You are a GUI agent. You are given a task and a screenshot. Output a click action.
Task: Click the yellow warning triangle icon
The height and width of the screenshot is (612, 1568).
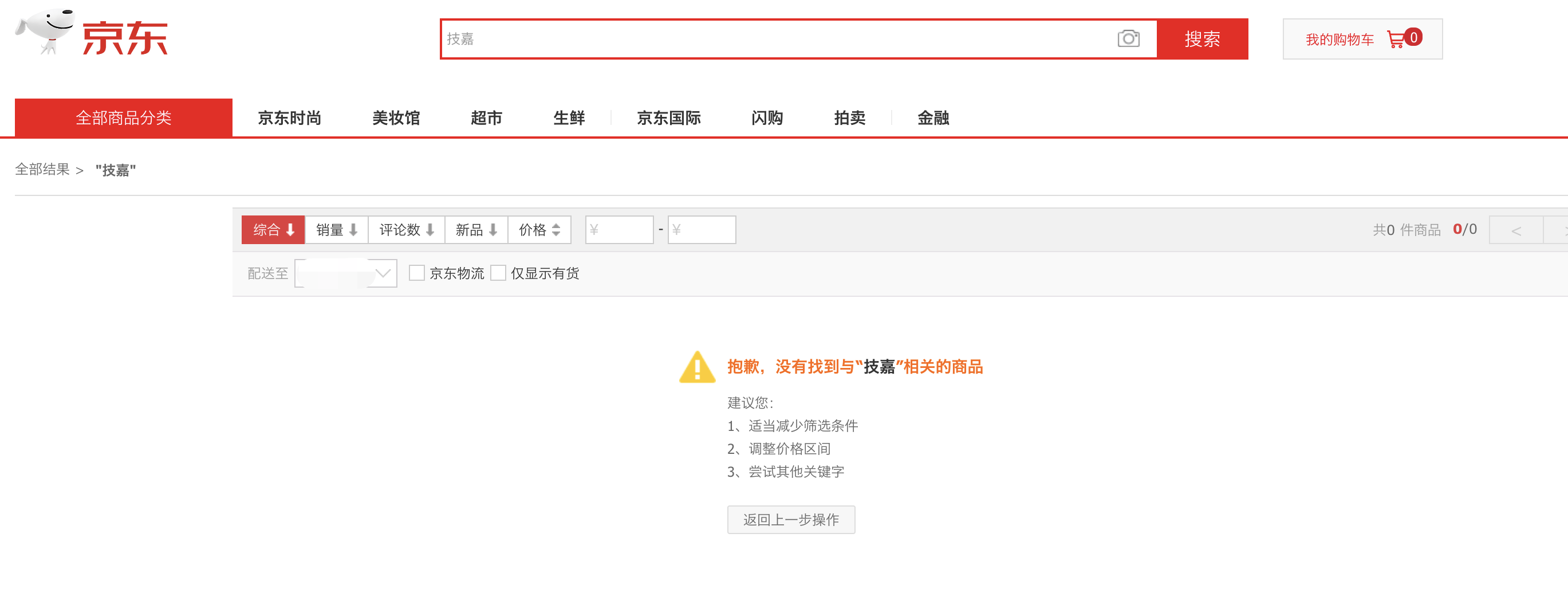(x=697, y=367)
